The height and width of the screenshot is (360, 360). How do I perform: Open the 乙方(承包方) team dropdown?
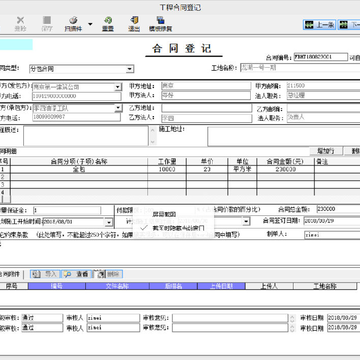click(118, 108)
